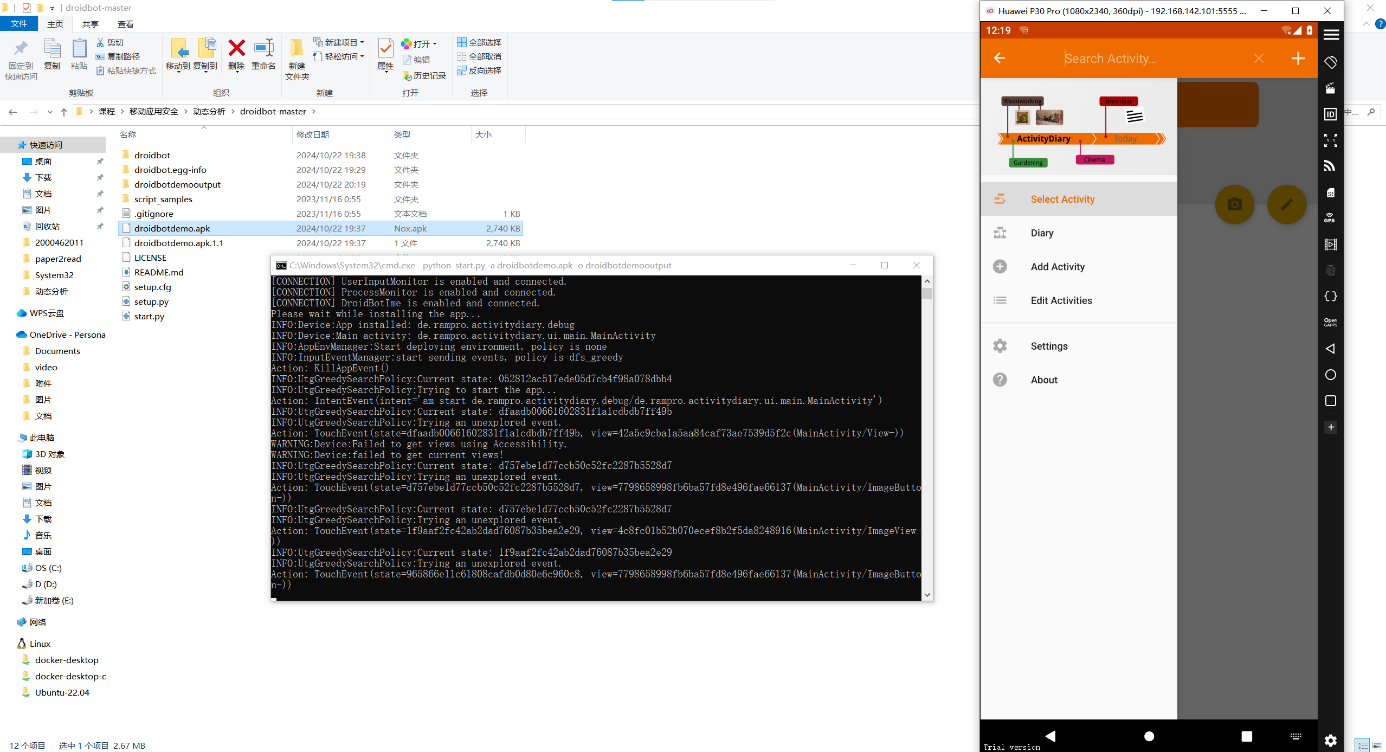Open emulator settings gear at bottom right
Screen dimensions: 1386x752
point(1330,740)
